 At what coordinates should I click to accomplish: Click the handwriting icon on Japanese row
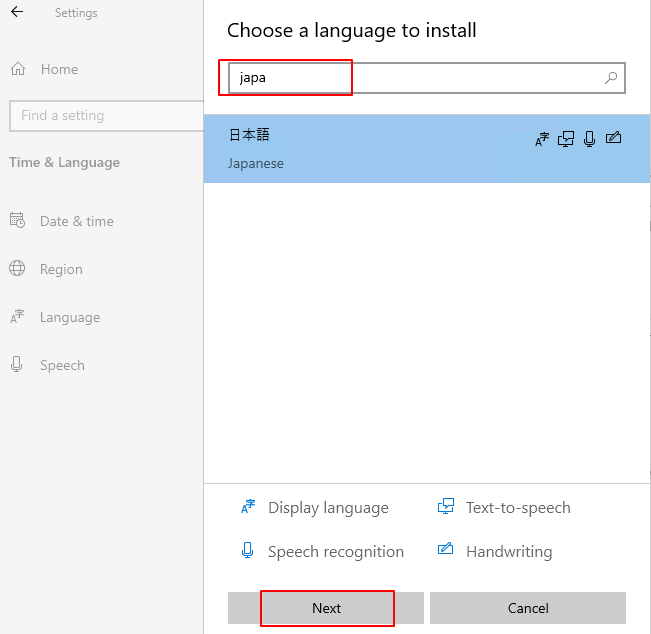point(614,139)
